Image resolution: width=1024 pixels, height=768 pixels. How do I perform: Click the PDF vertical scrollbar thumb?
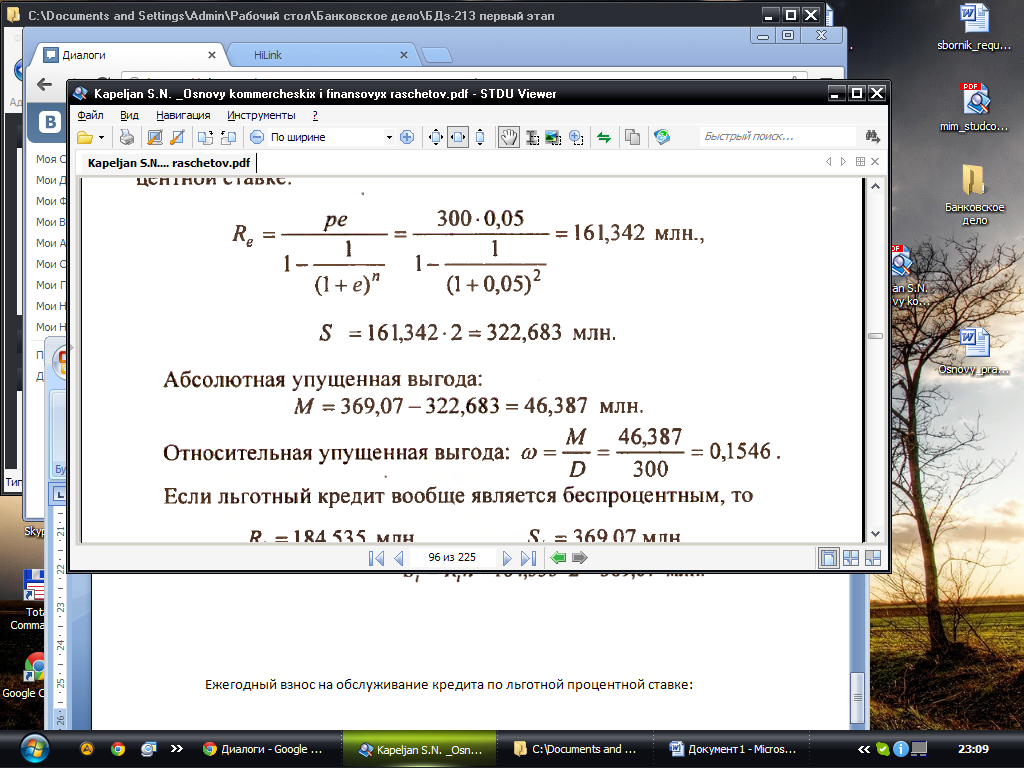875,336
